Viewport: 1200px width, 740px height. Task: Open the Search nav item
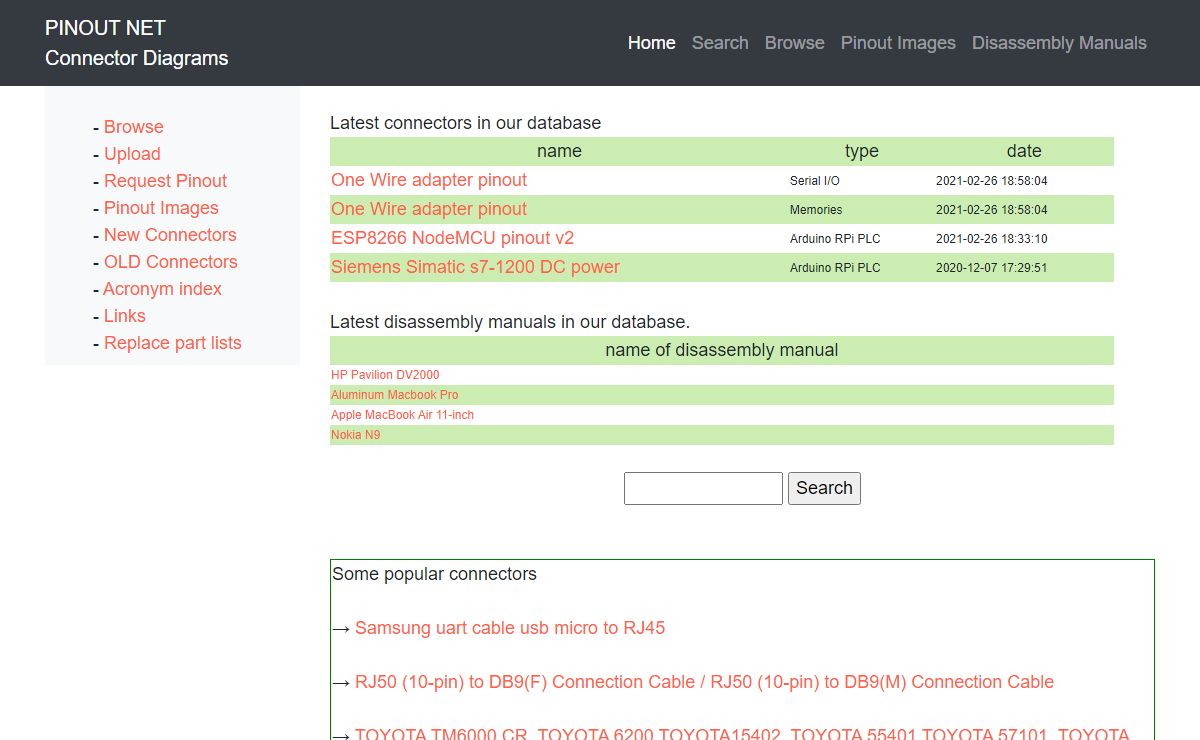click(720, 43)
